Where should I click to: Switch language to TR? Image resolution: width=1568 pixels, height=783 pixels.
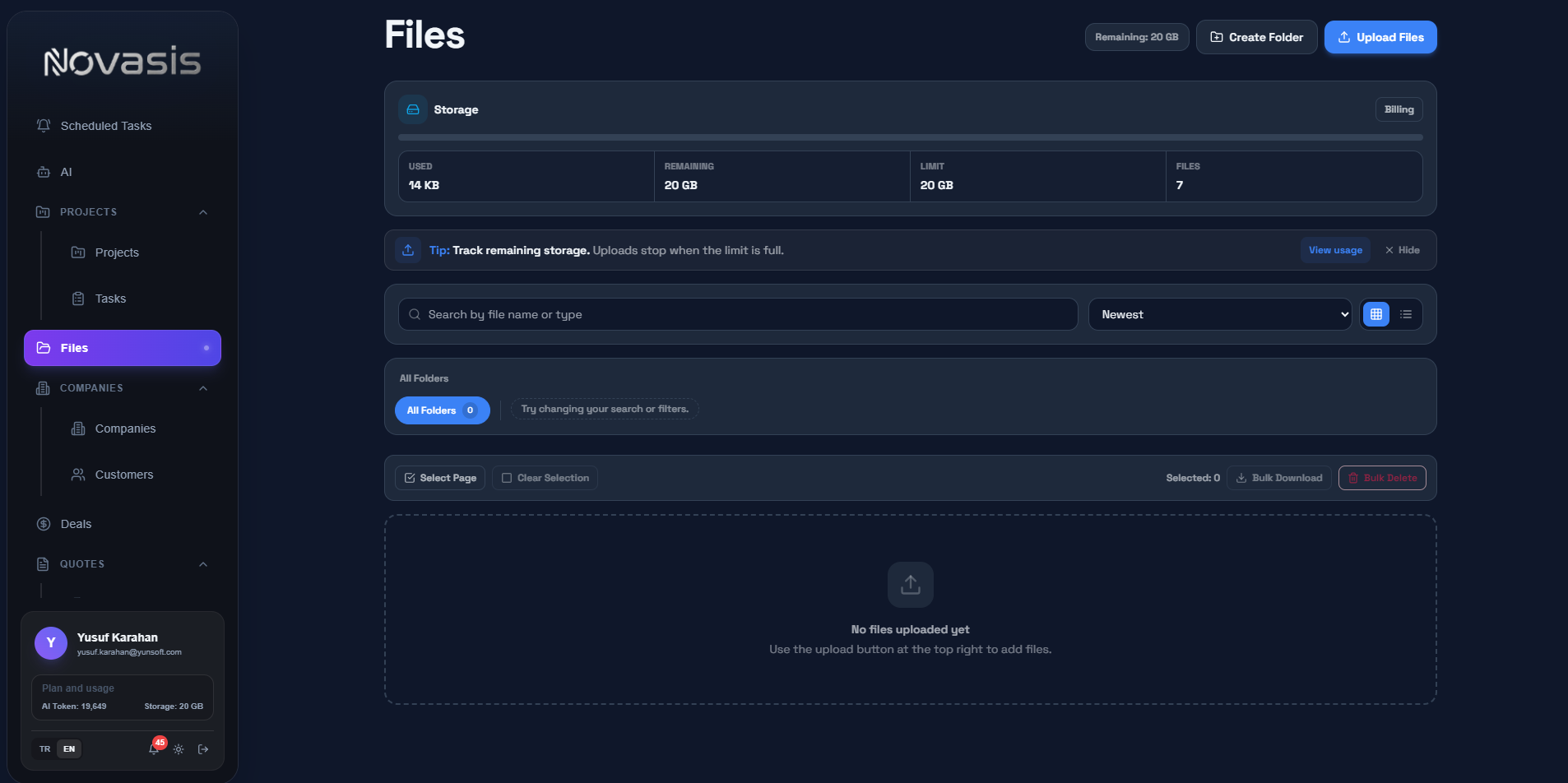coord(44,749)
